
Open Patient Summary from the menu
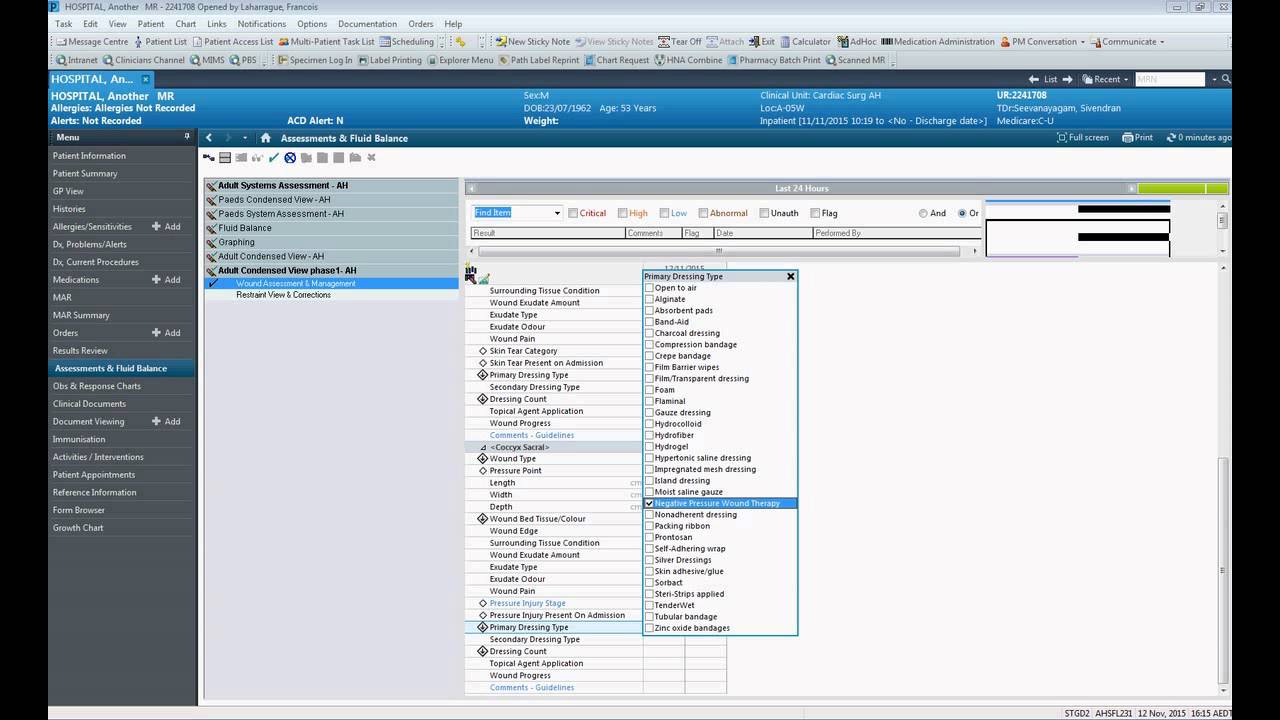tap(85, 174)
